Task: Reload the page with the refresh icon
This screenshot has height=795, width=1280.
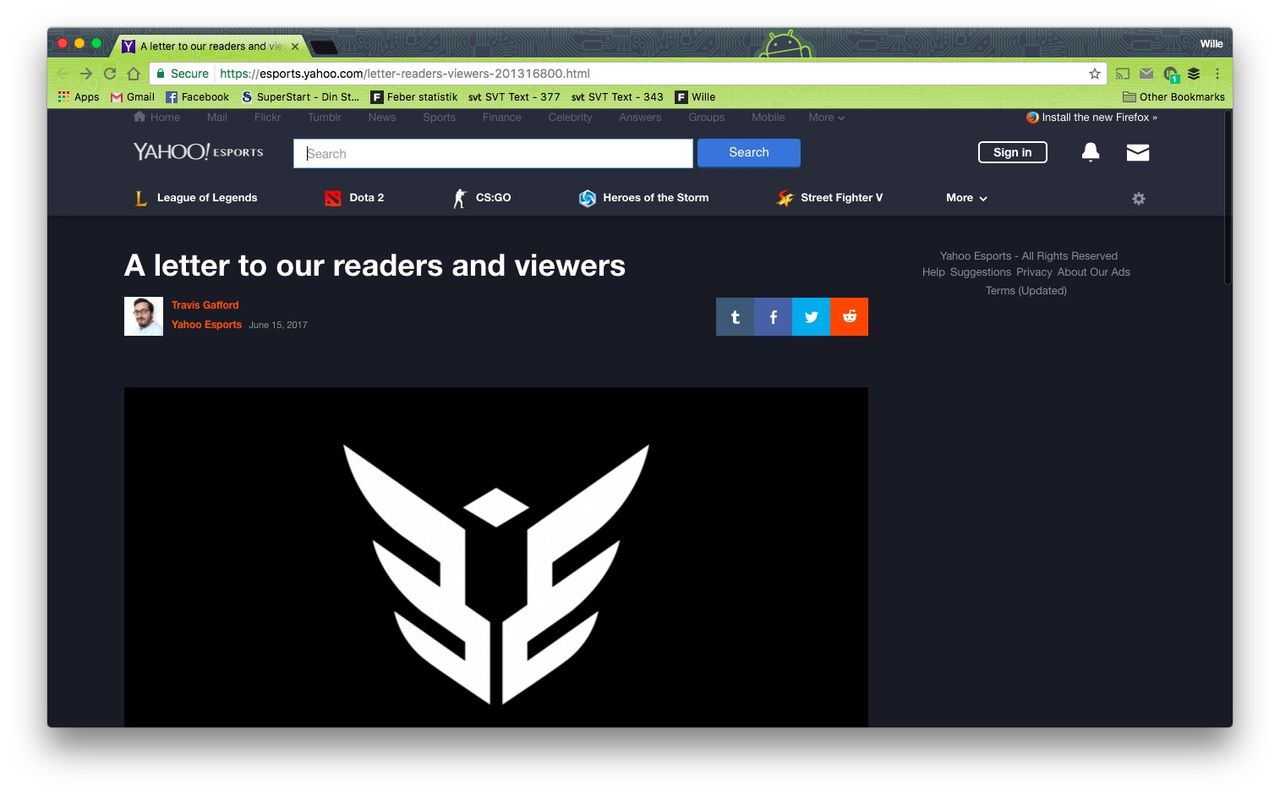Action: tap(110, 74)
